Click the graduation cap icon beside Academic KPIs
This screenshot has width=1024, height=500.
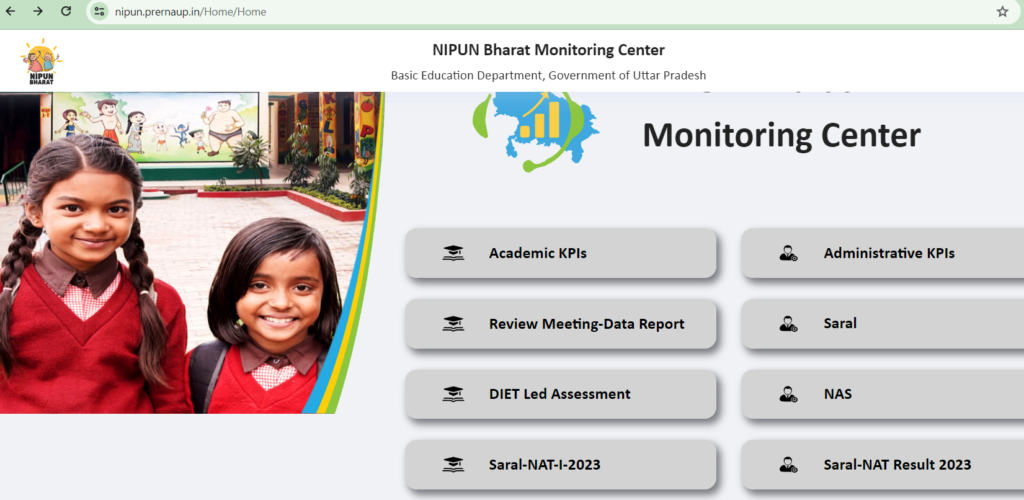point(453,254)
